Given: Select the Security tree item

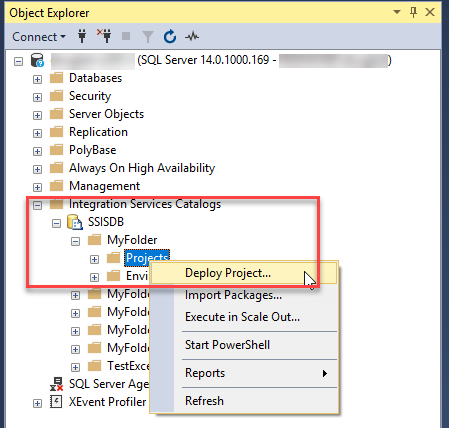Looking at the screenshot, I should point(90,96).
